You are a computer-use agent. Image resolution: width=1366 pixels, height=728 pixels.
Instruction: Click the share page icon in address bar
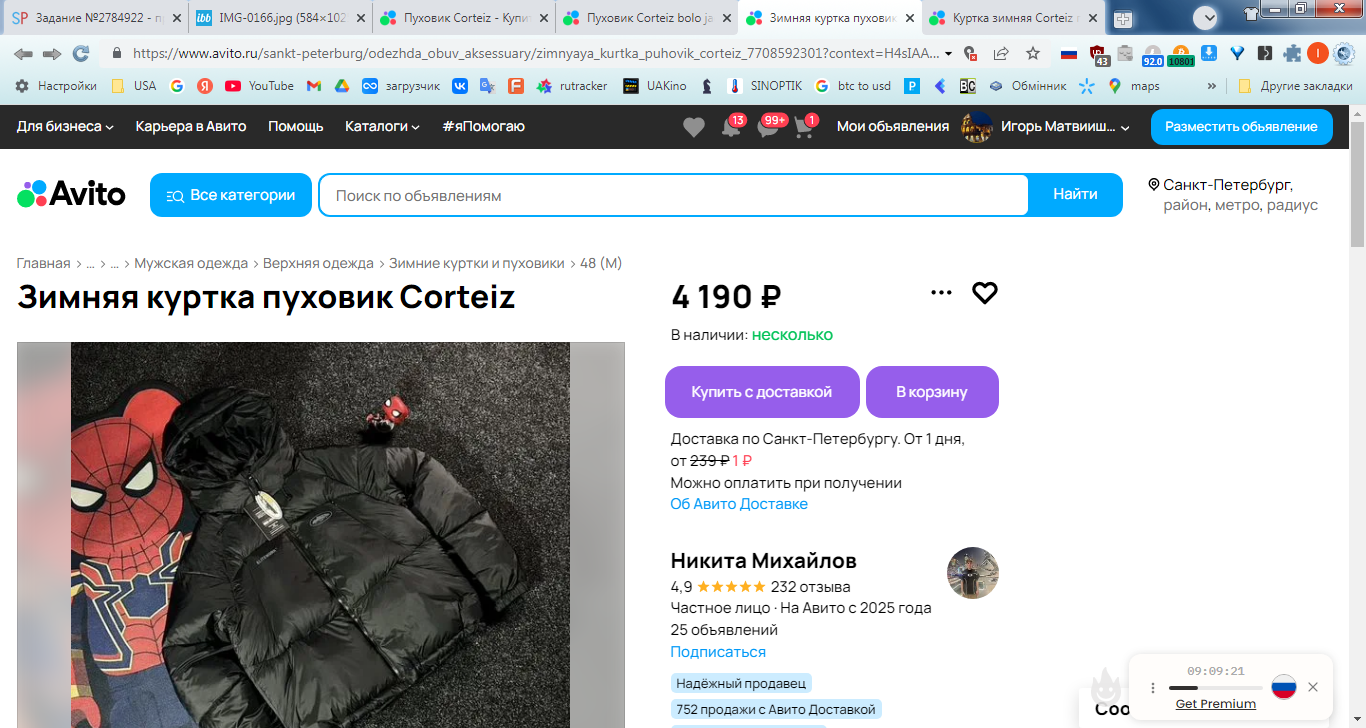click(x=1001, y=54)
